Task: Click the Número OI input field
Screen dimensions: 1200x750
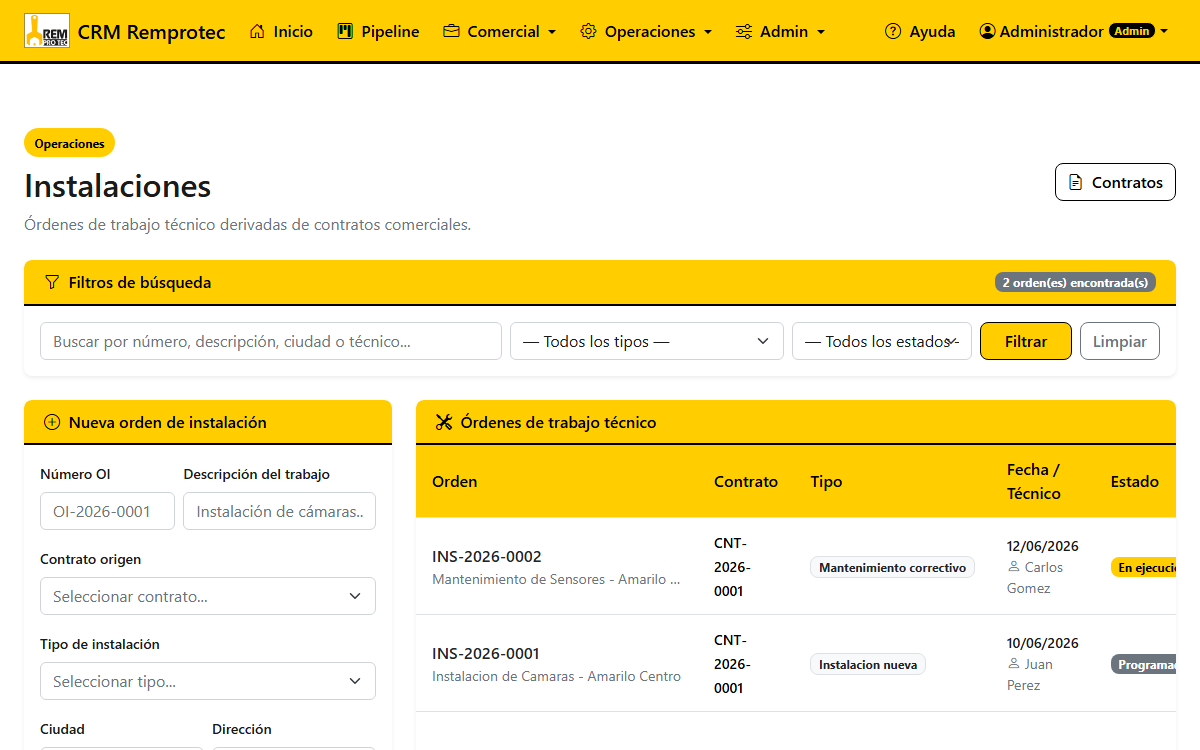Action: click(107, 511)
